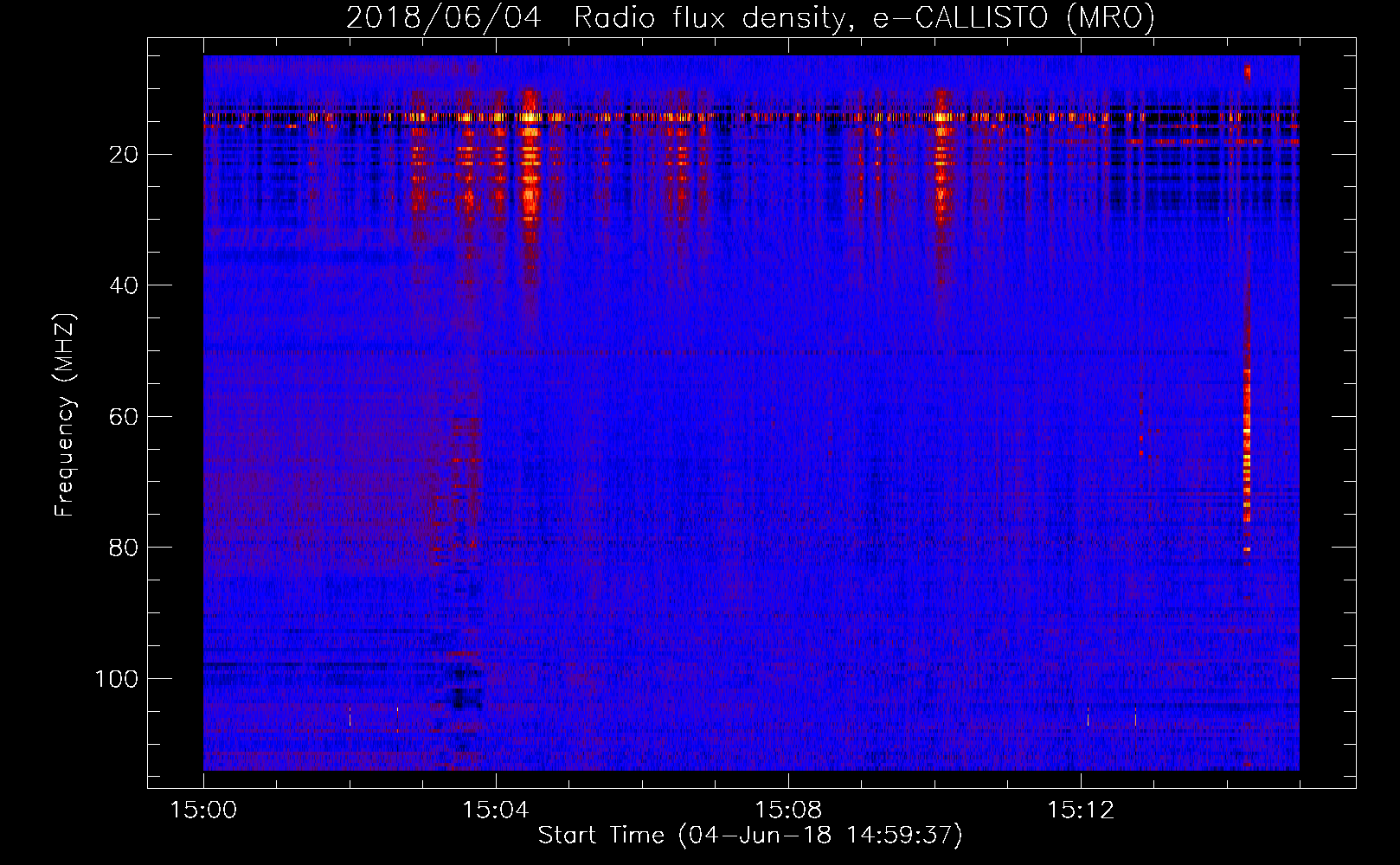Viewport: 1400px width, 865px height.
Task: Click the 'Frequency (MHZ)' axis label
Action: click(65, 415)
